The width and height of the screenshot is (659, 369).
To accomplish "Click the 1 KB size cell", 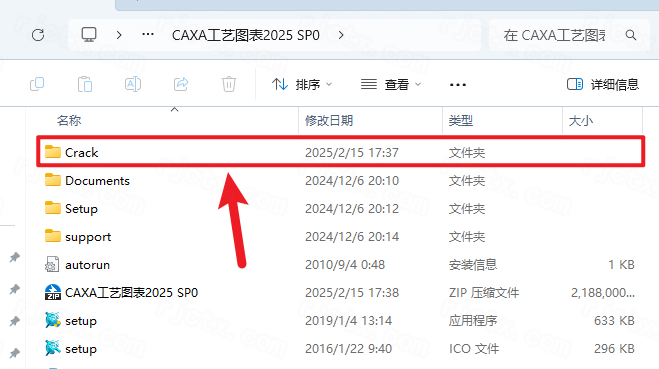I will [x=621, y=265].
